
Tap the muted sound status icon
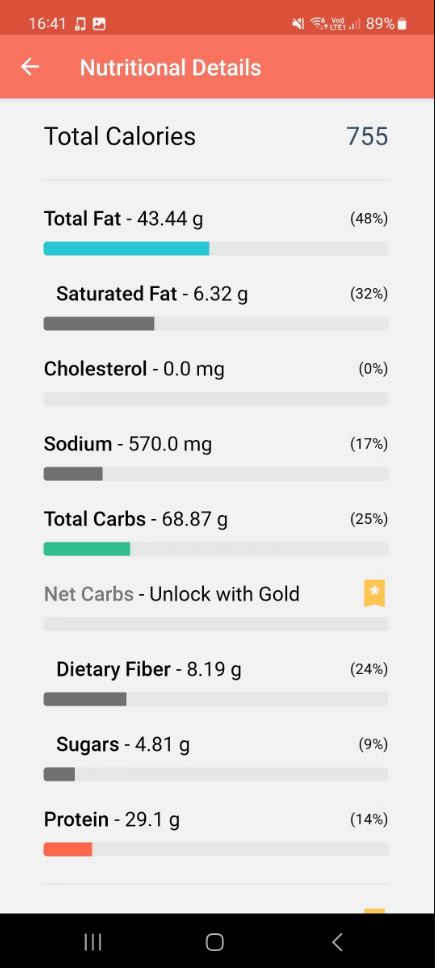pos(298,24)
